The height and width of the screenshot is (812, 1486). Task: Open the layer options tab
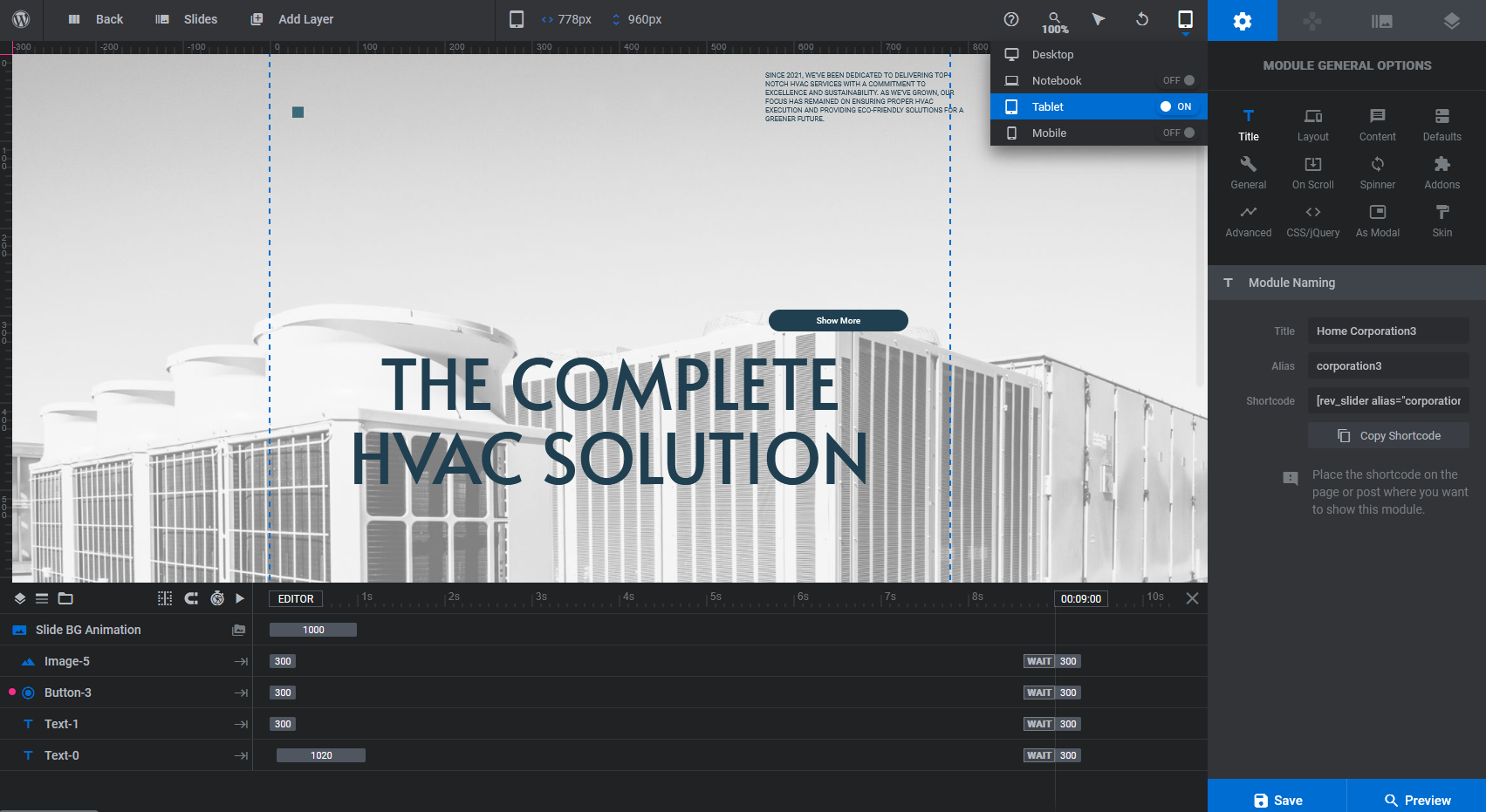pos(1451,21)
